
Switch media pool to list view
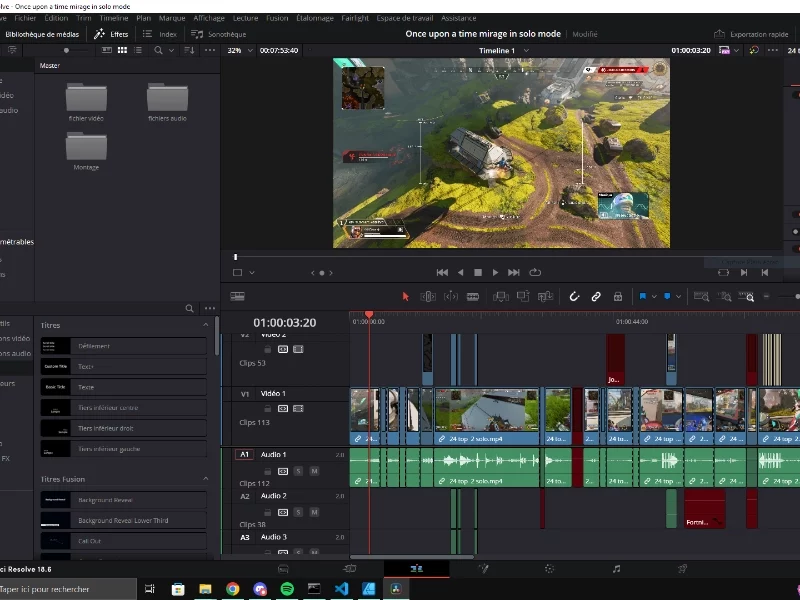tap(138, 50)
